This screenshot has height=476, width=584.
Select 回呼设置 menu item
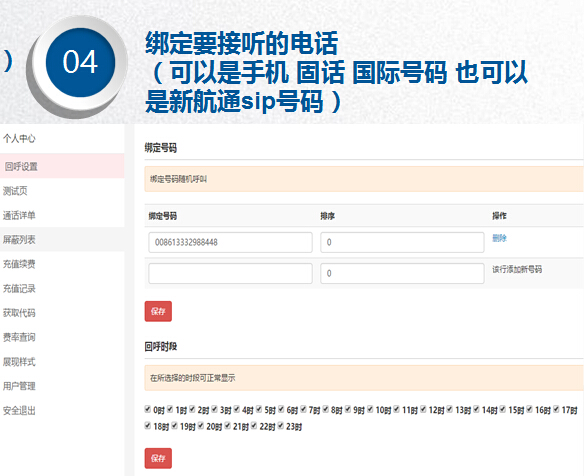(x=21, y=166)
